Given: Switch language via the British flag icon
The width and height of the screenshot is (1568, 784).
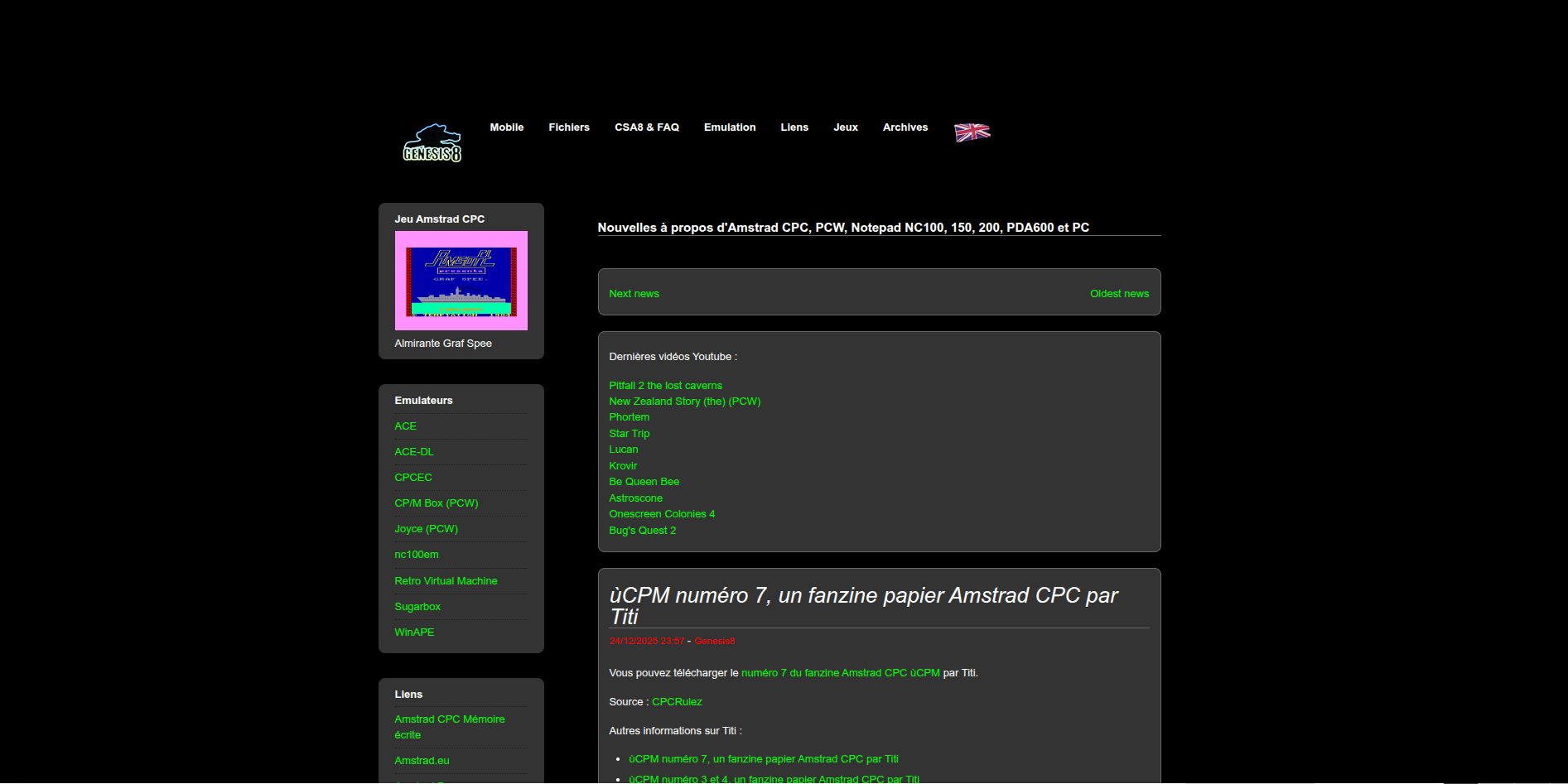Looking at the screenshot, I should [x=972, y=132].
